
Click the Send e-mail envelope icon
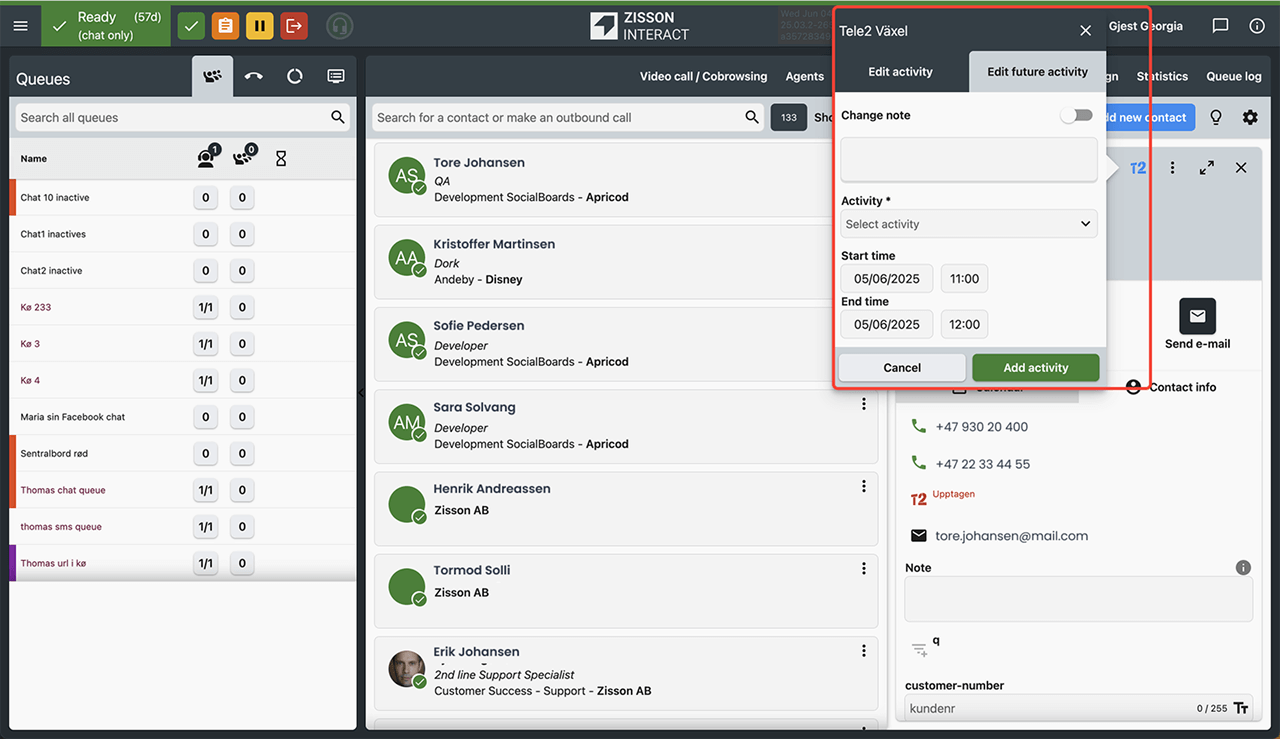[1197, 316]
